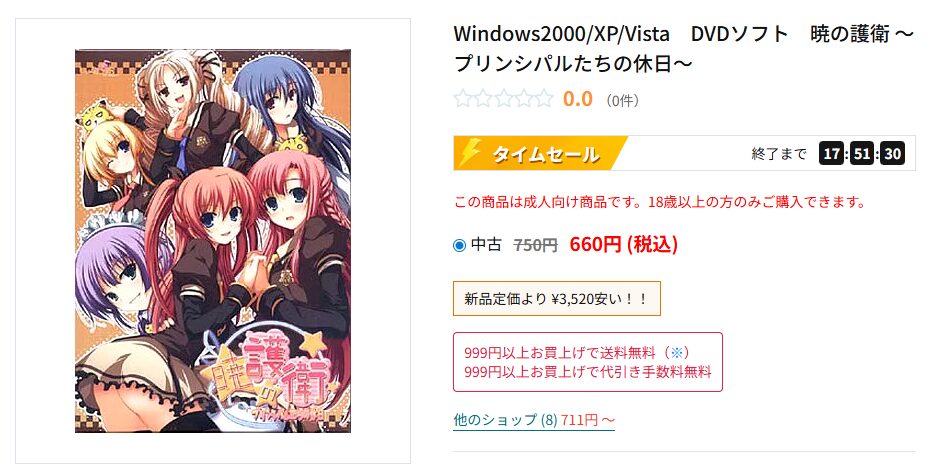The image size is (946, 466).
Task: Click the fifth rating star
Action: click(543, 98)
